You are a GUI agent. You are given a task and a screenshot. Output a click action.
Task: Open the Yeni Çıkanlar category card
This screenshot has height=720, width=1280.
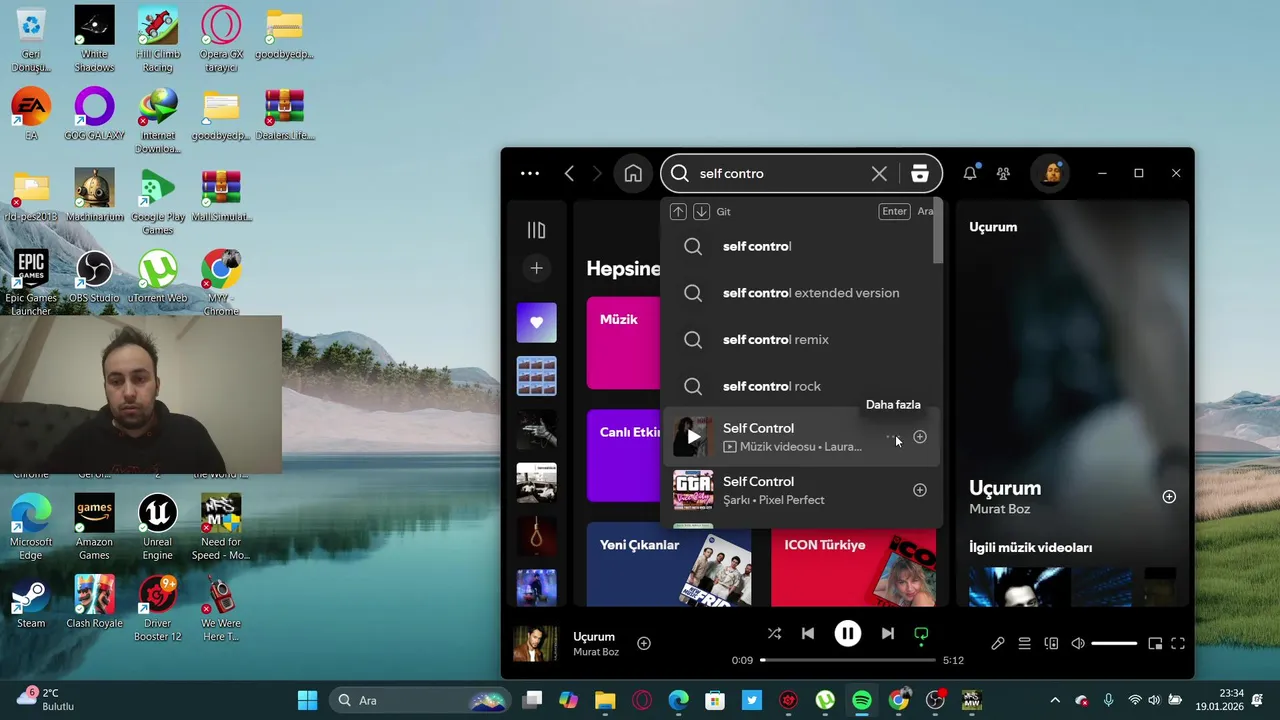tap(669, 564)
